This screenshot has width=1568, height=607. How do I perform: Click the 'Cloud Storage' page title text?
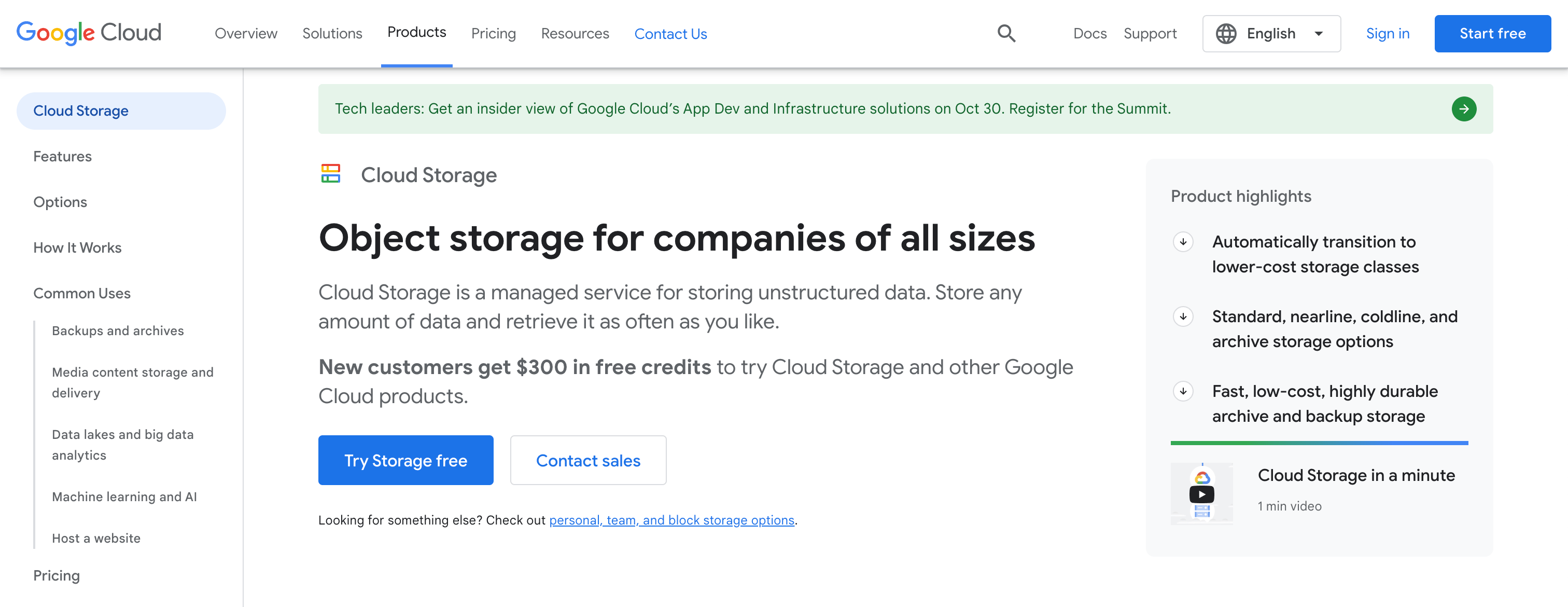428,175
